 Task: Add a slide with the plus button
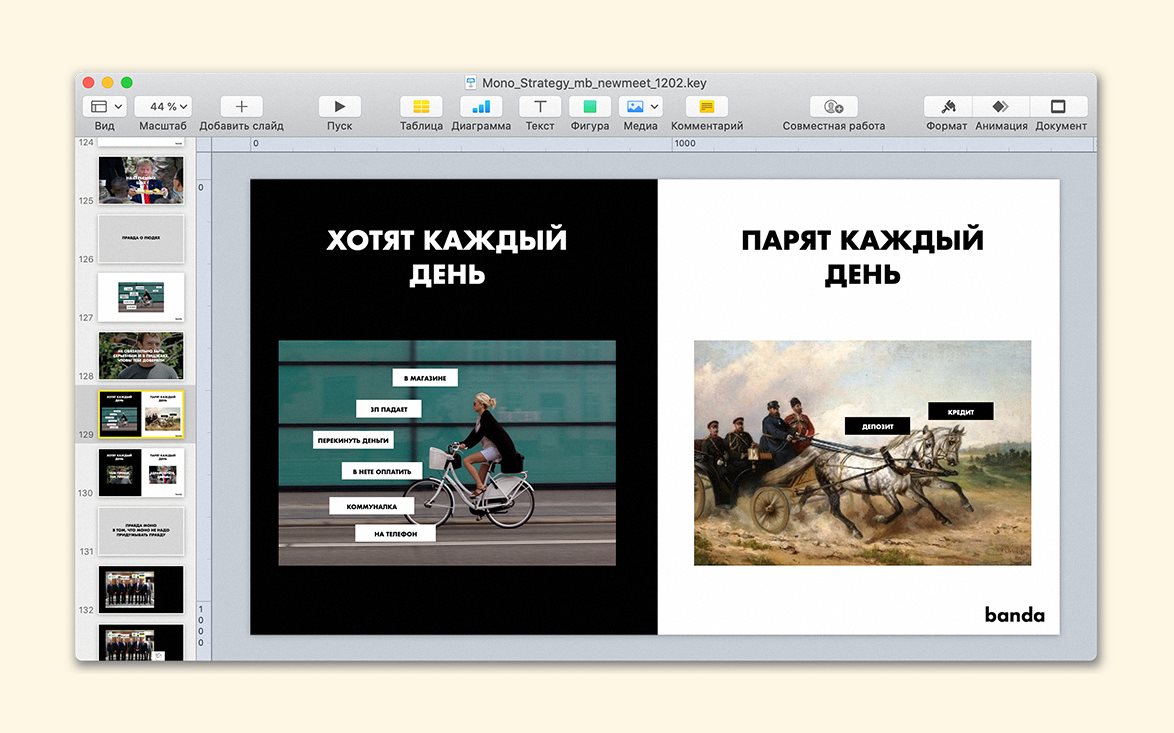coord(241,106)
